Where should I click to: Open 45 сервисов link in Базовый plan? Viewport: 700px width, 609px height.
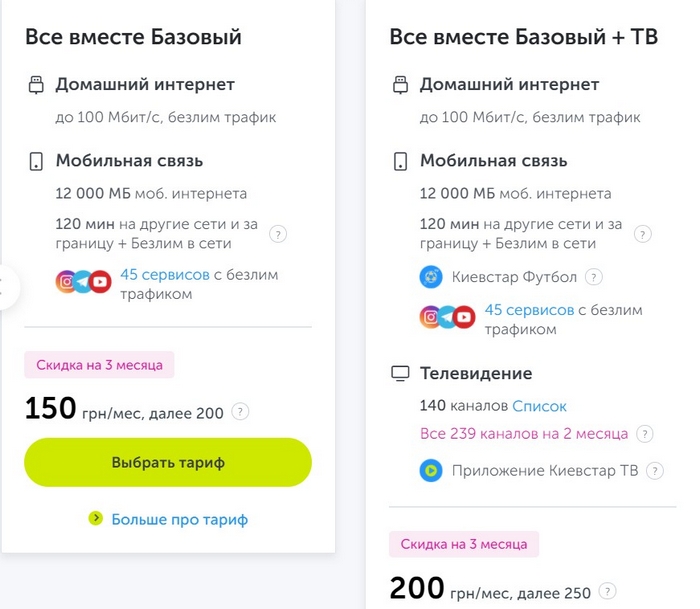(x=165, y=274)
